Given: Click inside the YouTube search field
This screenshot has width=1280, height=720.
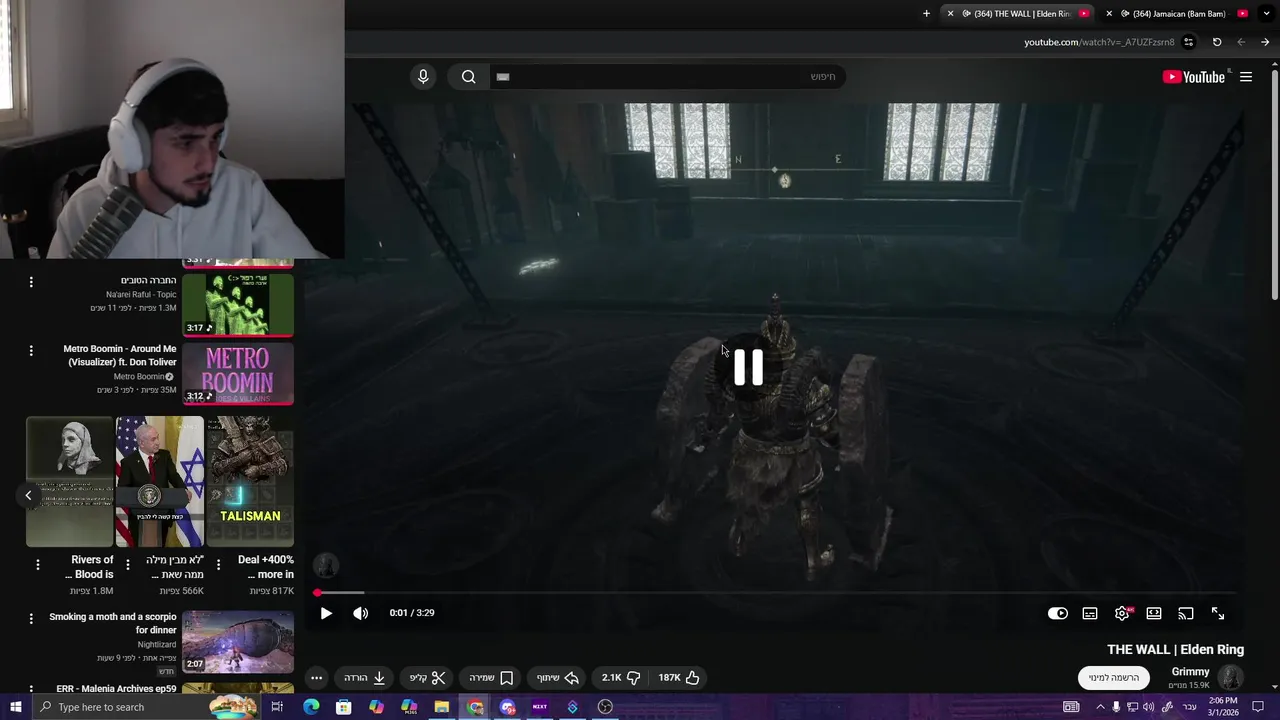Looking at the screenshot, I should click(668, 77).
